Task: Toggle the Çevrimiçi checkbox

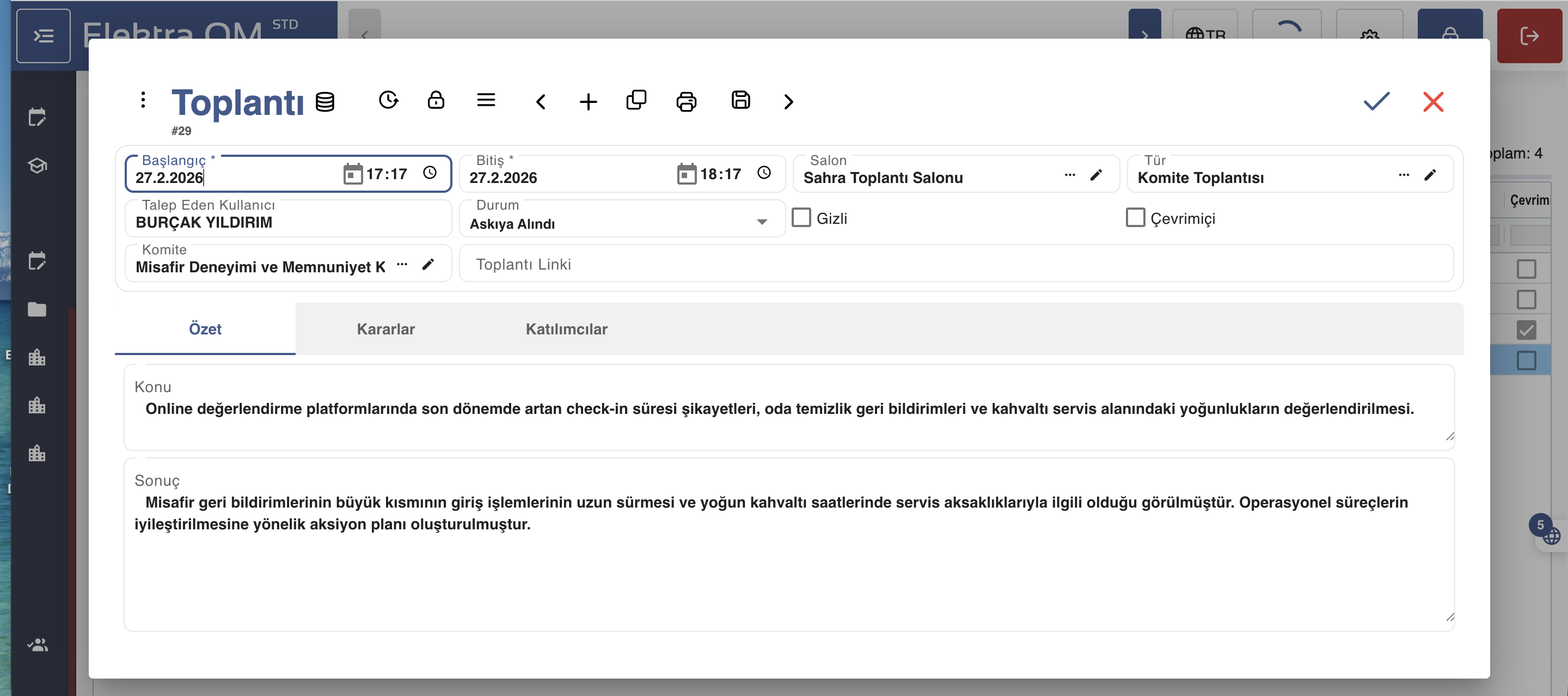Action: 1135,217
